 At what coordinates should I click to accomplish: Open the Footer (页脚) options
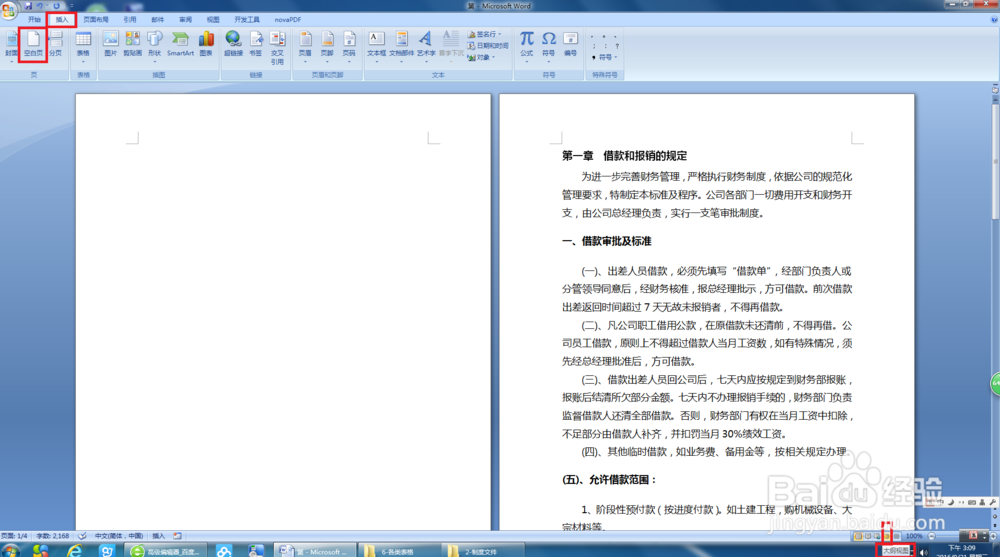327,45
